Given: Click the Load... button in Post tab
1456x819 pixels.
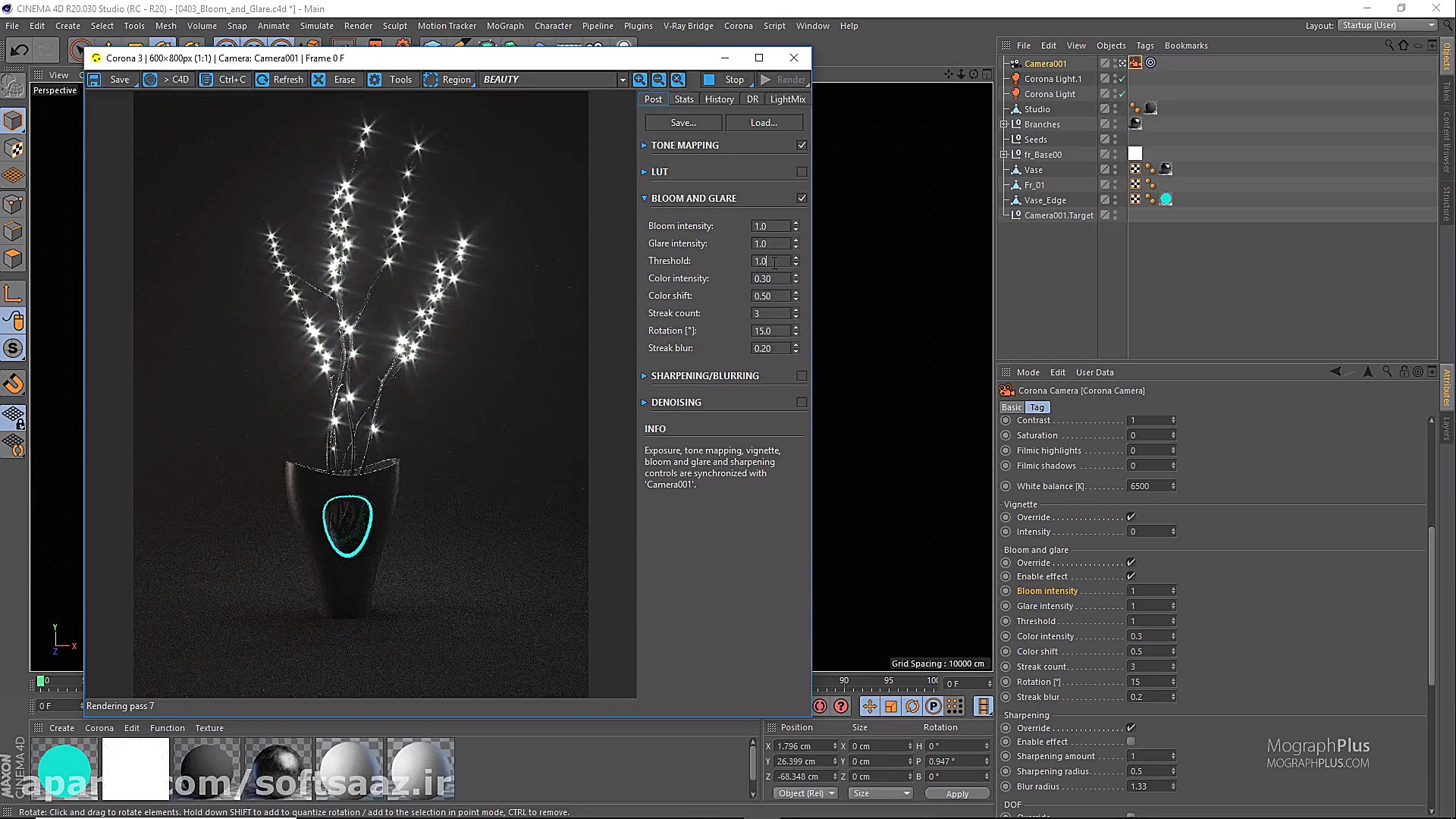Looking at the screenshot, I should coord(764,123).
